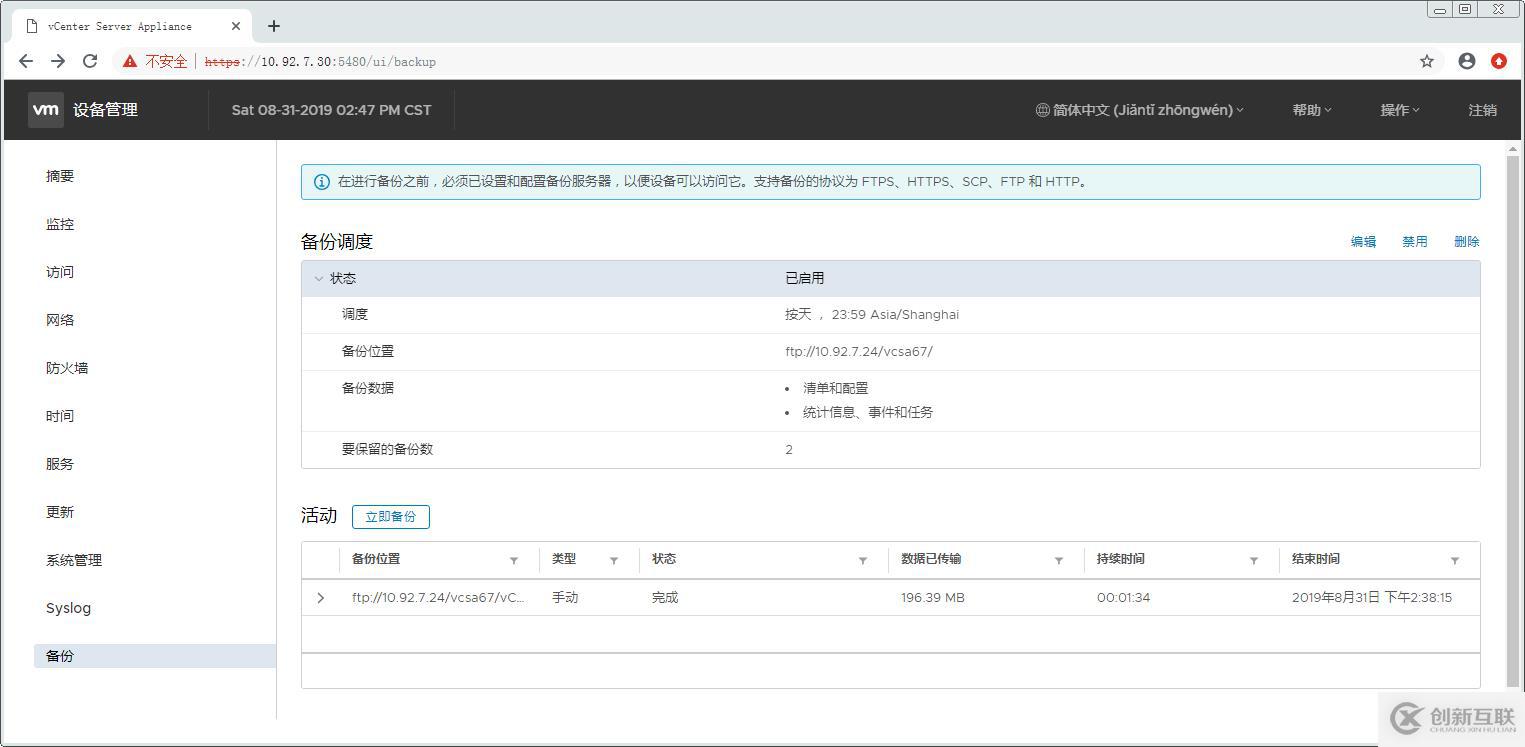Open the 操作 dropdown menu
1525x747 pixels.
pyautogui.click(x=1398, y=110)
